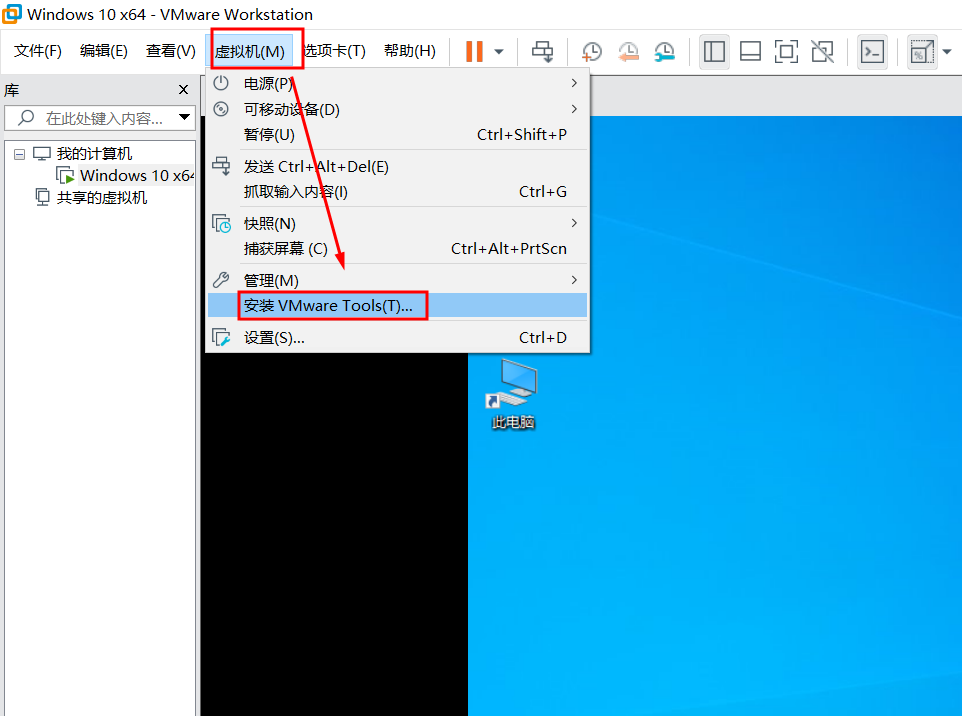The image size is (962, 716).
Task: Choose 抓取输入内容(I) menu item
Action: click(398, 191)
